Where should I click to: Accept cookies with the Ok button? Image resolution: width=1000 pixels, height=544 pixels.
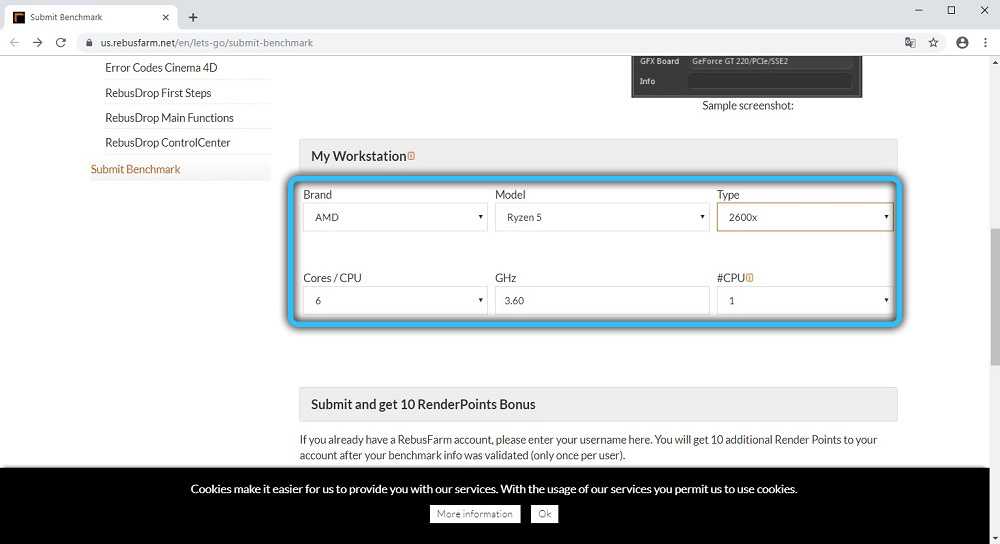tap(545, 514)
